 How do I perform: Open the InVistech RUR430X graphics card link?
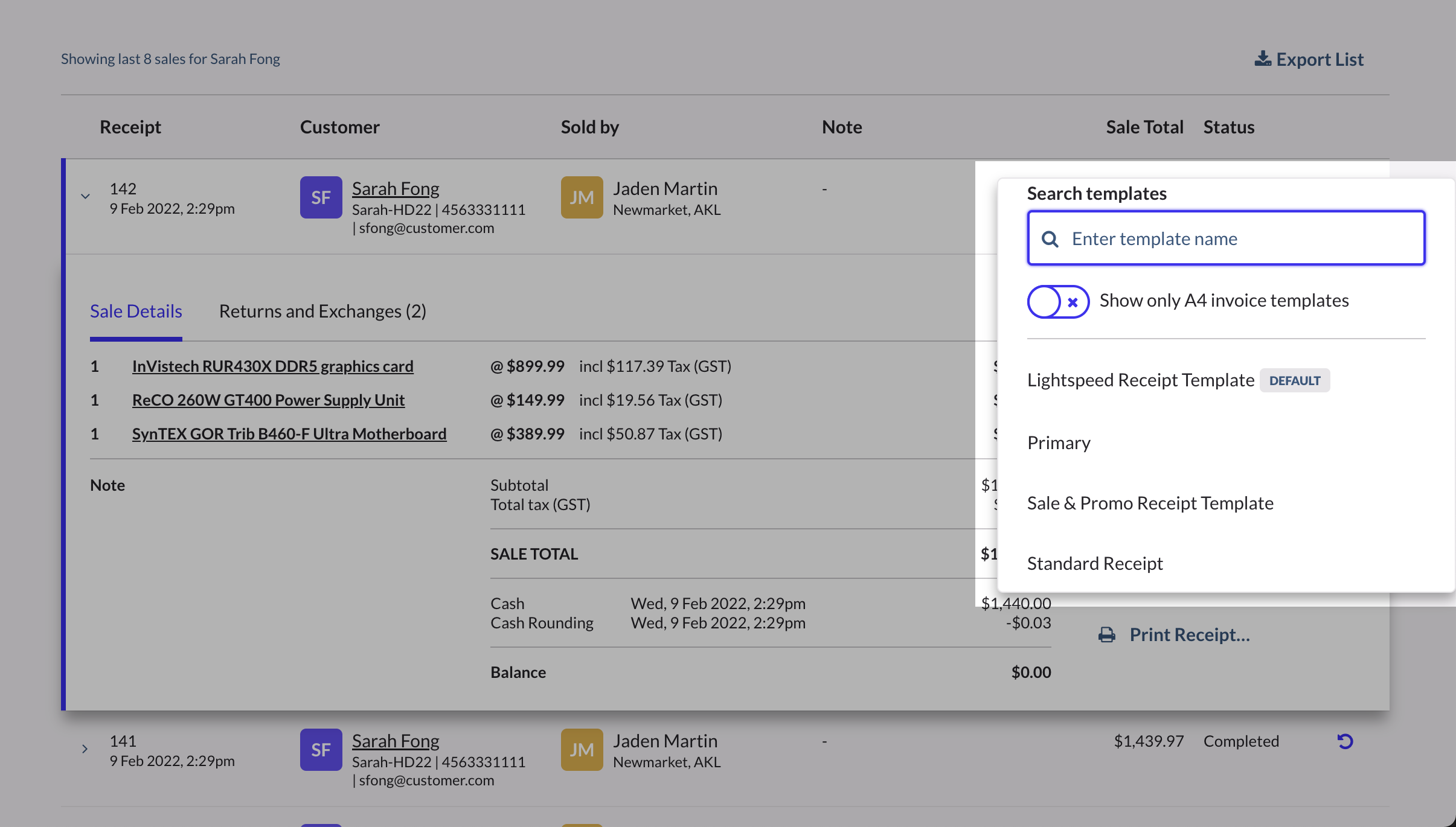(272, 366)
